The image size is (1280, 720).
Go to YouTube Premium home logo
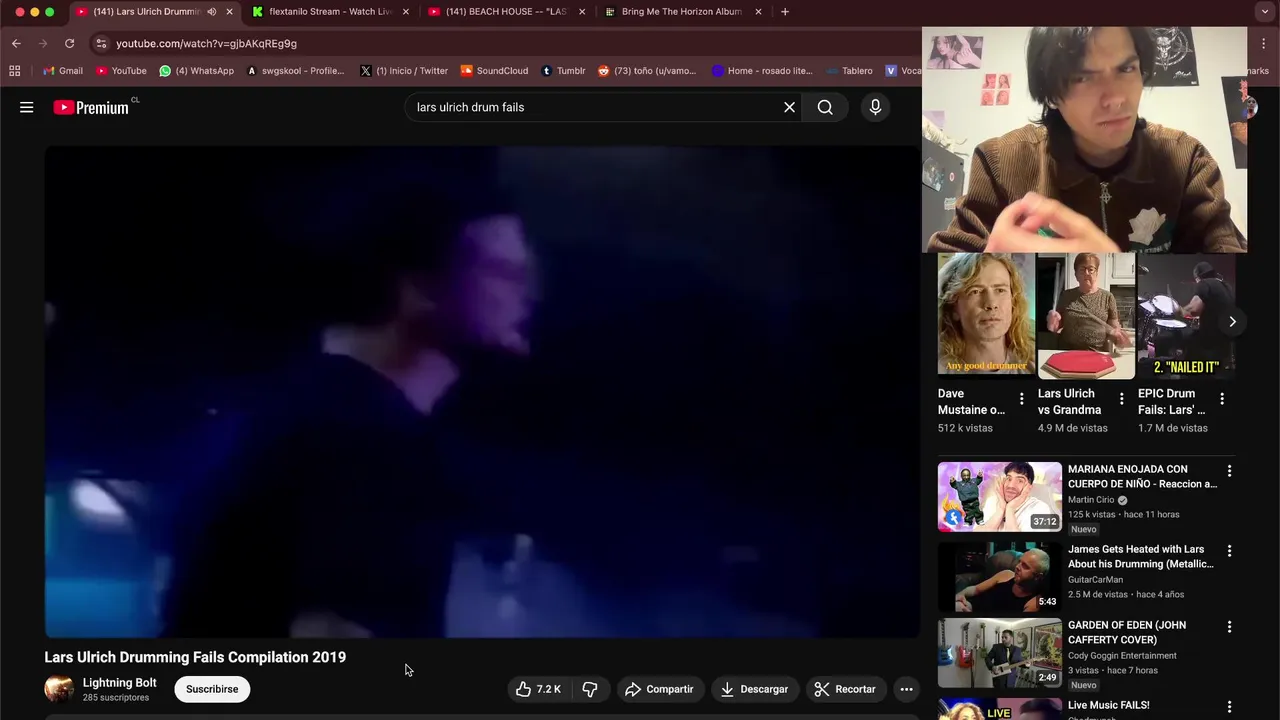pyautogui.click(x=92, y=107)
